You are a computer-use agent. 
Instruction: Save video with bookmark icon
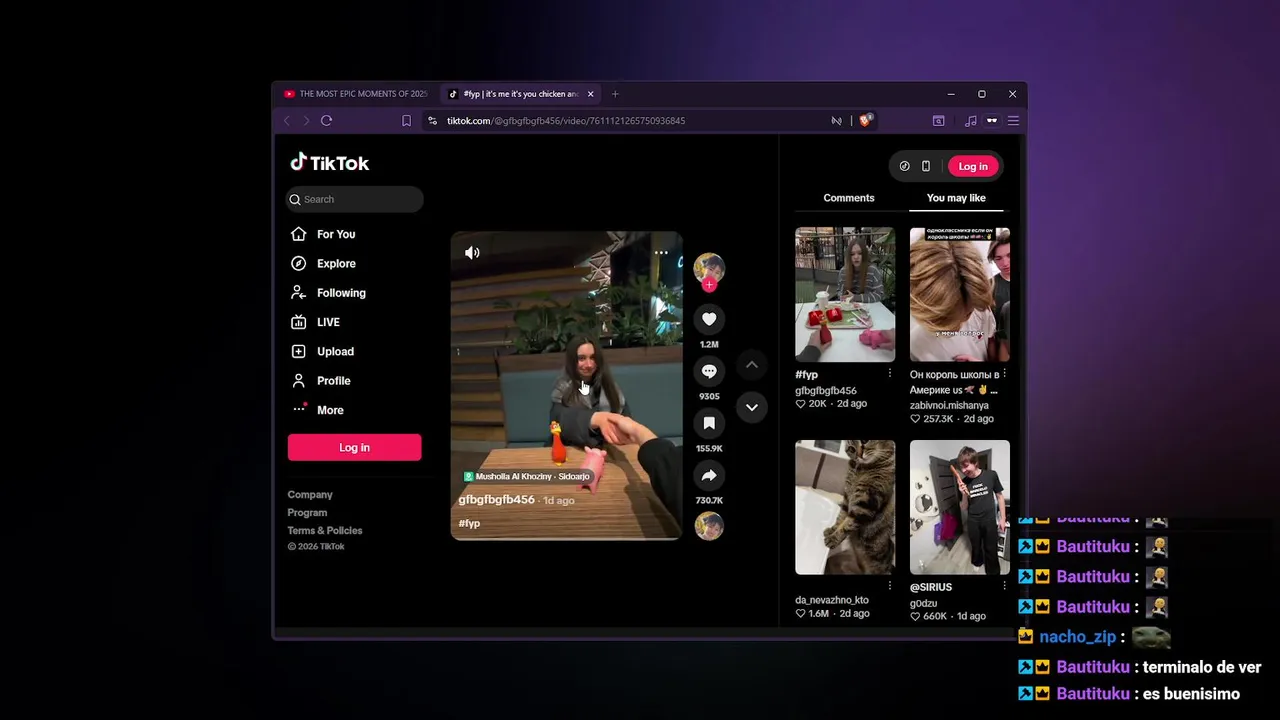coord(709,423)
